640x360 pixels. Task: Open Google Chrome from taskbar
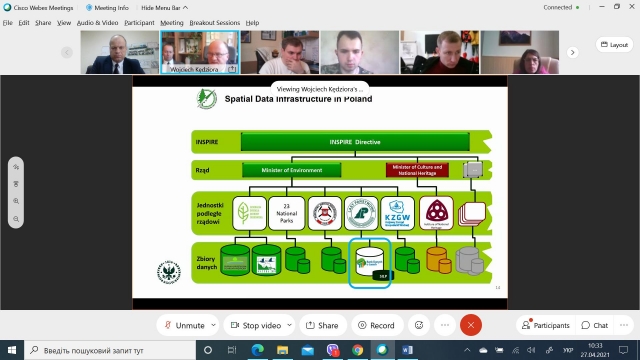[358, 350]
